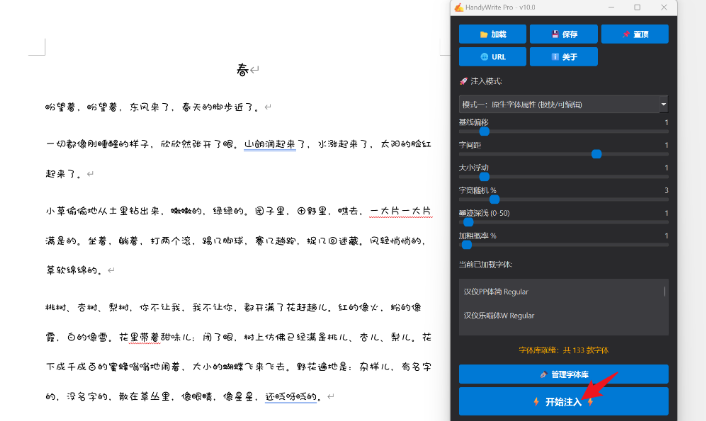Image resolution: width=706 pixels, height=421 pixels.
Task: Click the HandyWrite Pro app logo icon
Action: point(460,7)
